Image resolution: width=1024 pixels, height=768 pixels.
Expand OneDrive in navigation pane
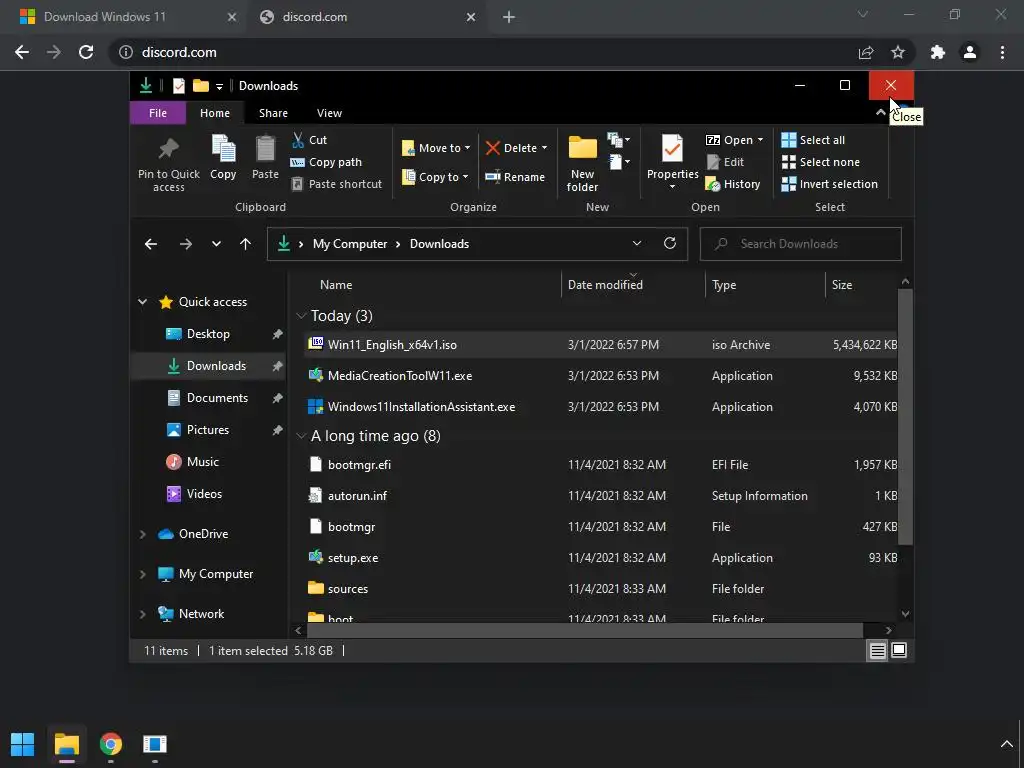(x=142, y=534)
